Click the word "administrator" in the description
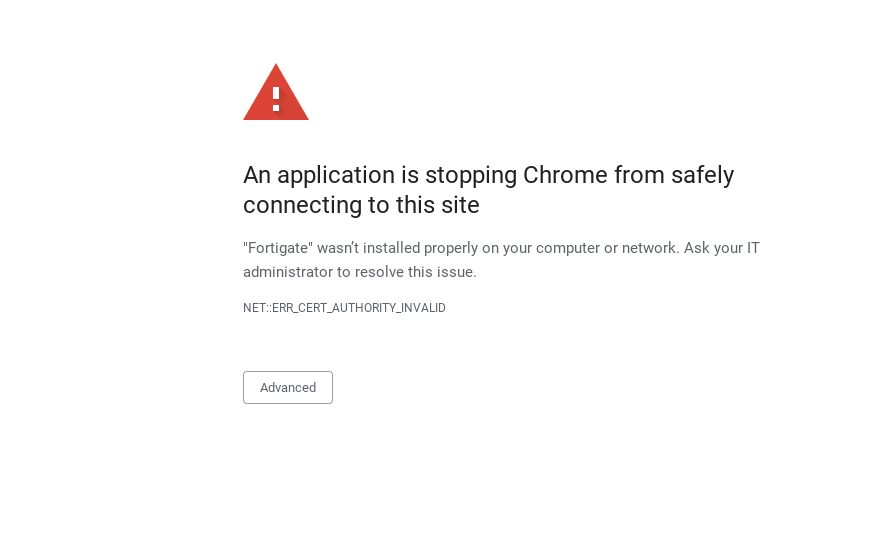Image resolution: width=884 pixels, height=546 pixels. click(x=288, y=272)
